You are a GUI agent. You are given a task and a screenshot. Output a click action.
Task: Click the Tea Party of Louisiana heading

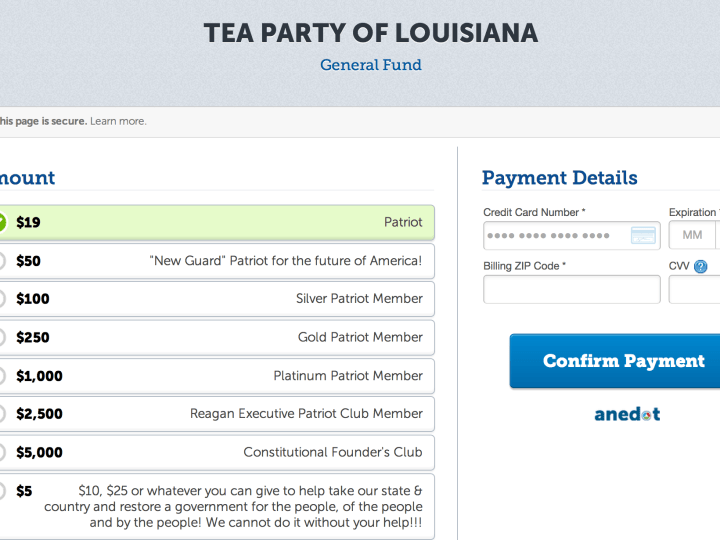point(371,33)
